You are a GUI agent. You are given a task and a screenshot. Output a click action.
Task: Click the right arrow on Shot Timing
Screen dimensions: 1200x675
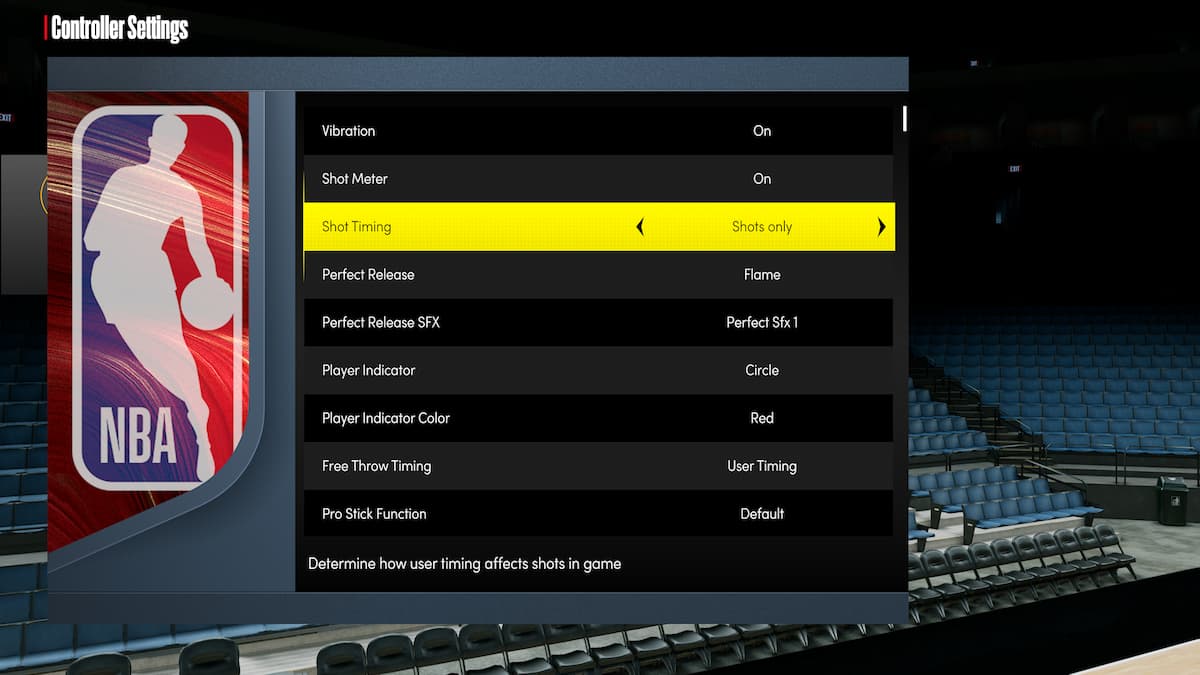[881, 227]
